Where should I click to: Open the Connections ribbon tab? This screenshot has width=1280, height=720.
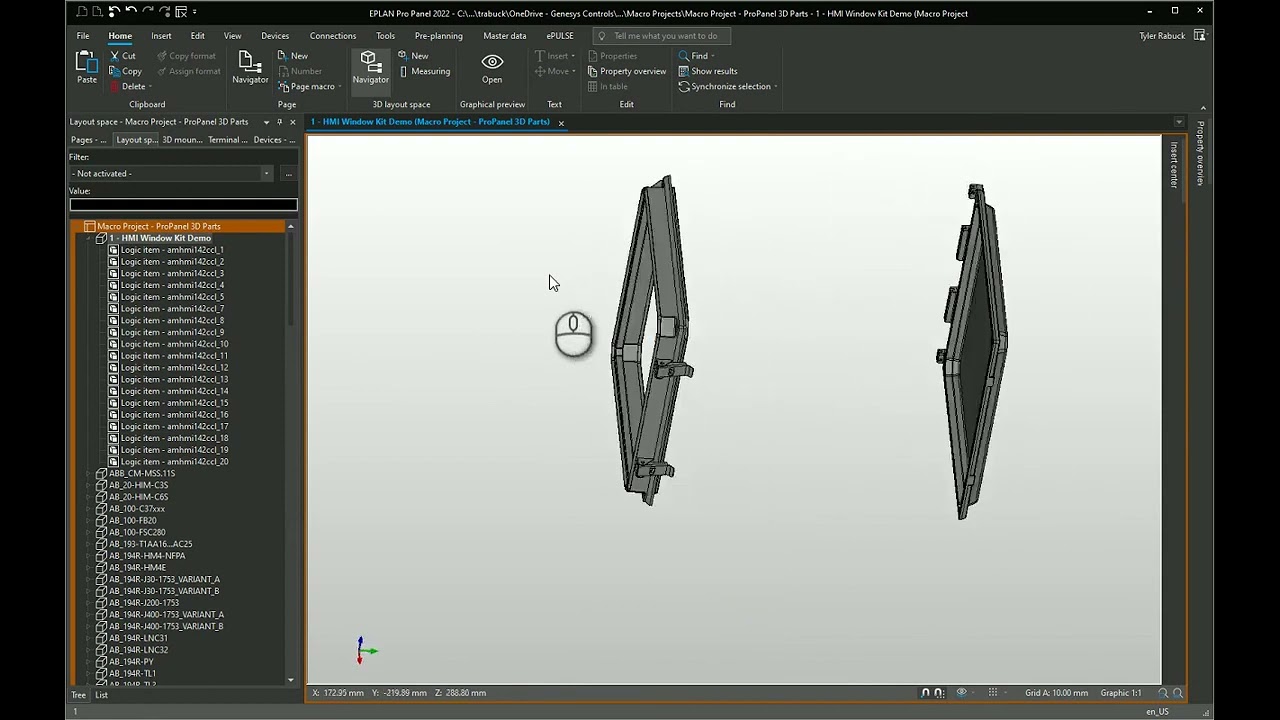(332, 36)
